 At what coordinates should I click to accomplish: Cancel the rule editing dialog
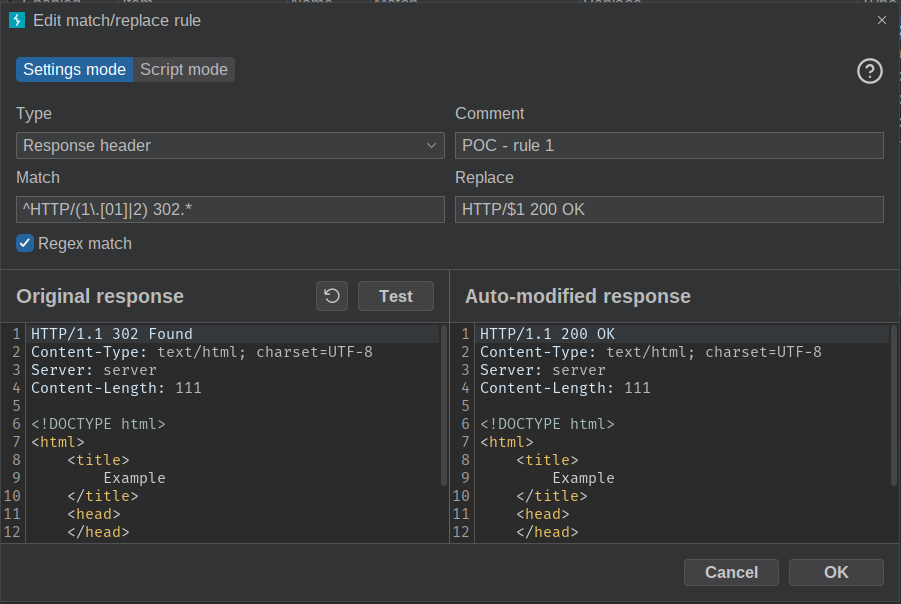(x=731, y=572)
